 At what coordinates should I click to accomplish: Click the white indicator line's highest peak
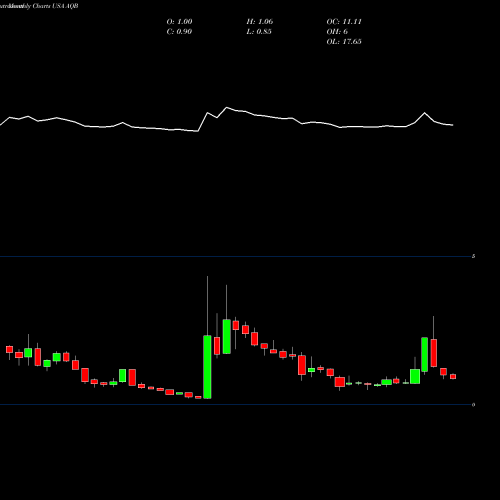tap(227, 107)
